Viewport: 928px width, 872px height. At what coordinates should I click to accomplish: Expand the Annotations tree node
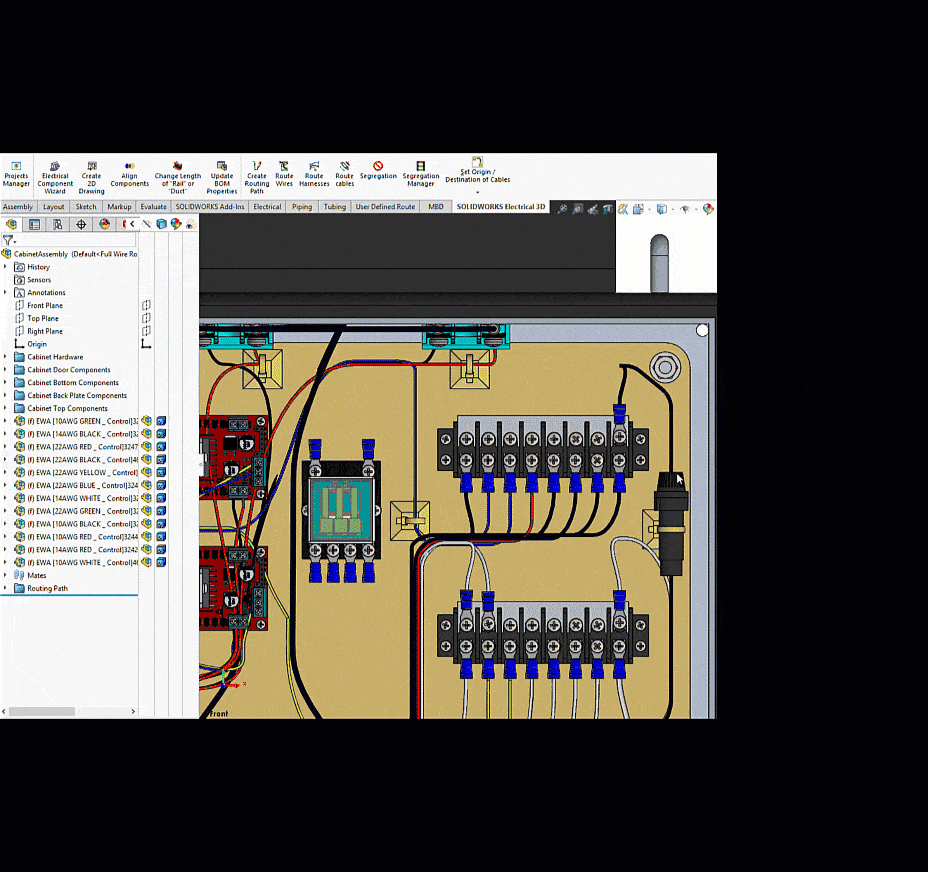[5, 292]
